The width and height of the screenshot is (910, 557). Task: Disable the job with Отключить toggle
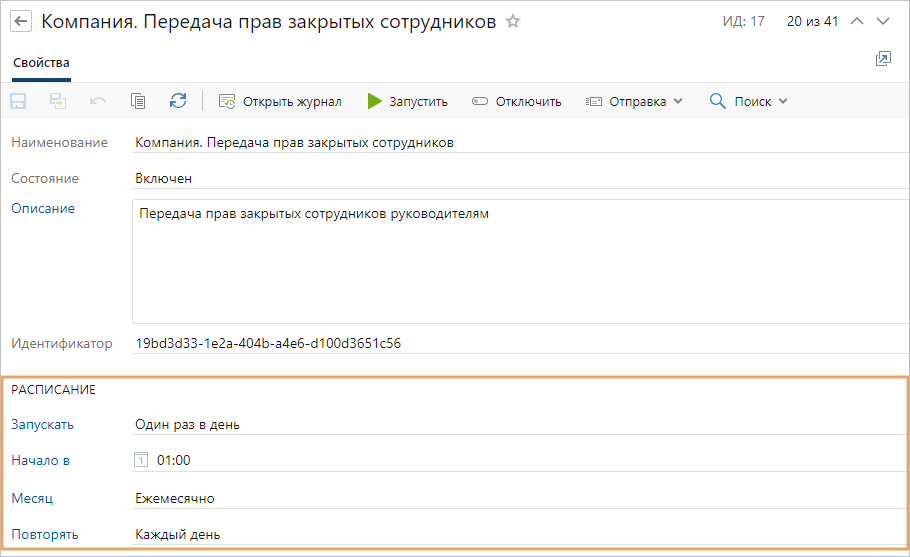tap(517, 101)
